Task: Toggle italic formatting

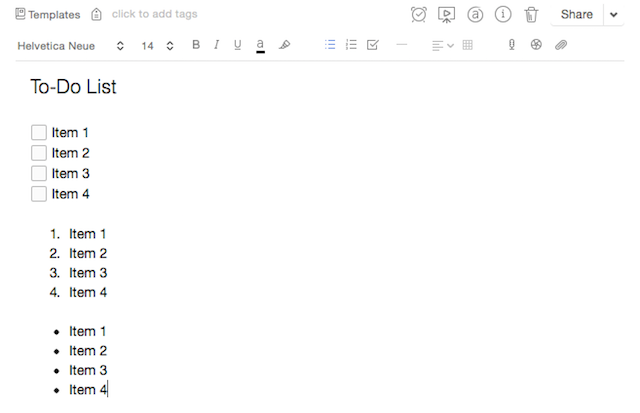Action: (216, 44)
